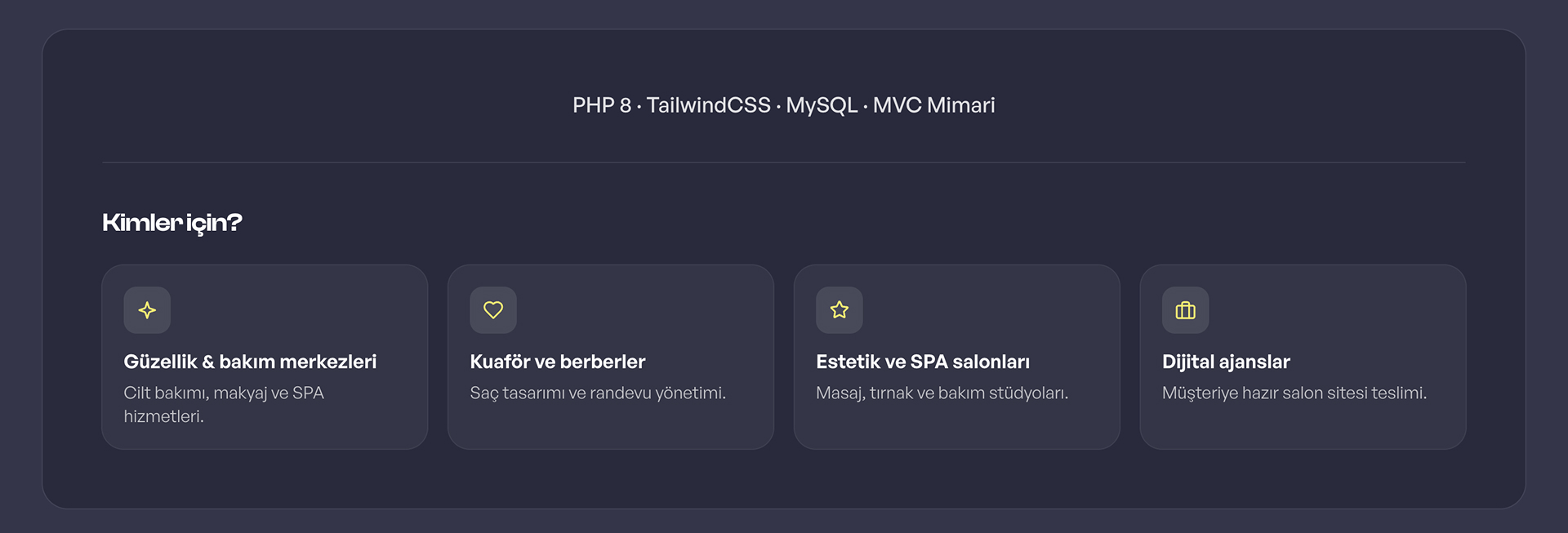Open the Güzellik & bakım merkezleri card
Screen dimensions: 1568x533
(x=265, y=357)
